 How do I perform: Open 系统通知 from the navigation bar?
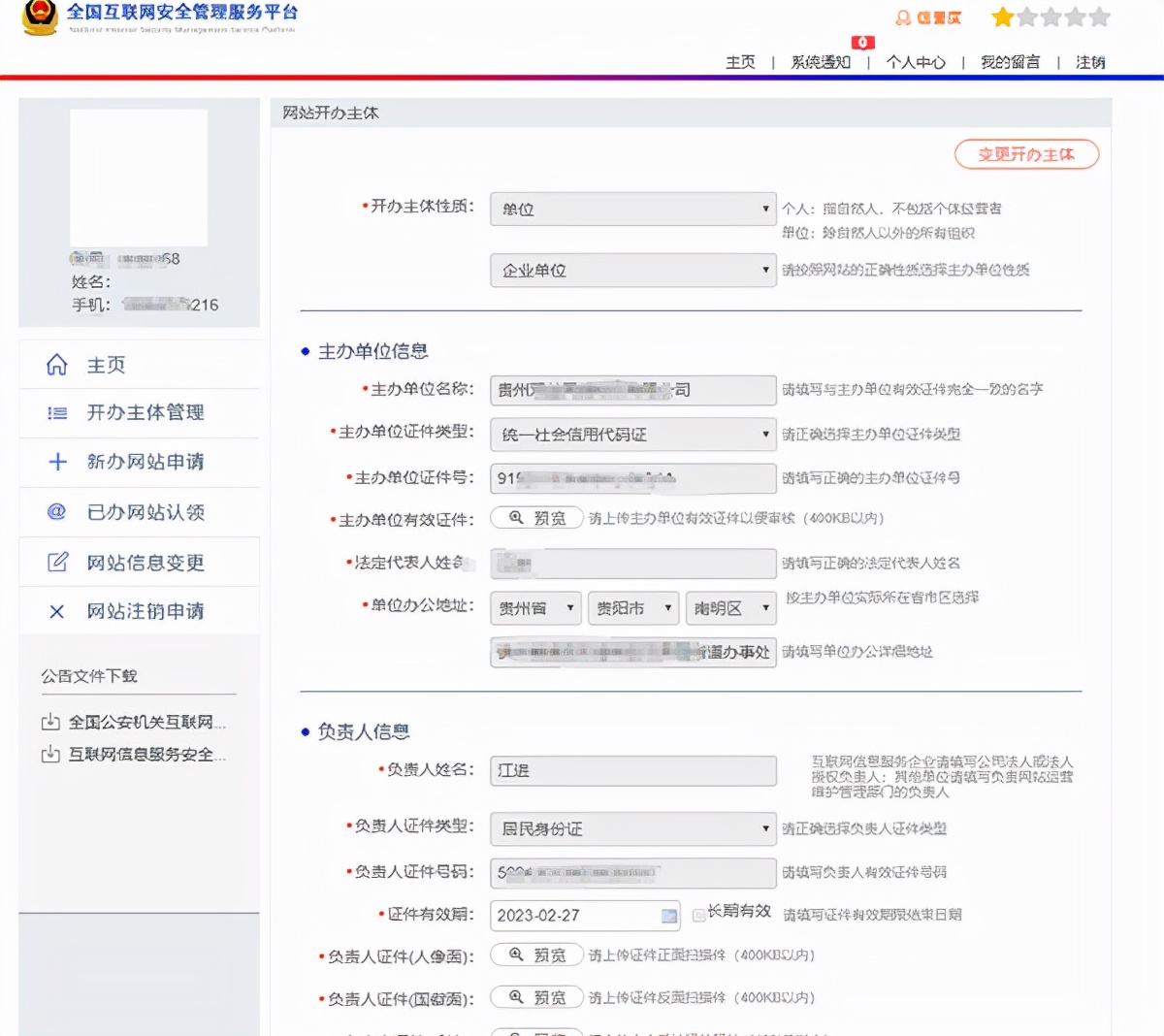[819, 61]
